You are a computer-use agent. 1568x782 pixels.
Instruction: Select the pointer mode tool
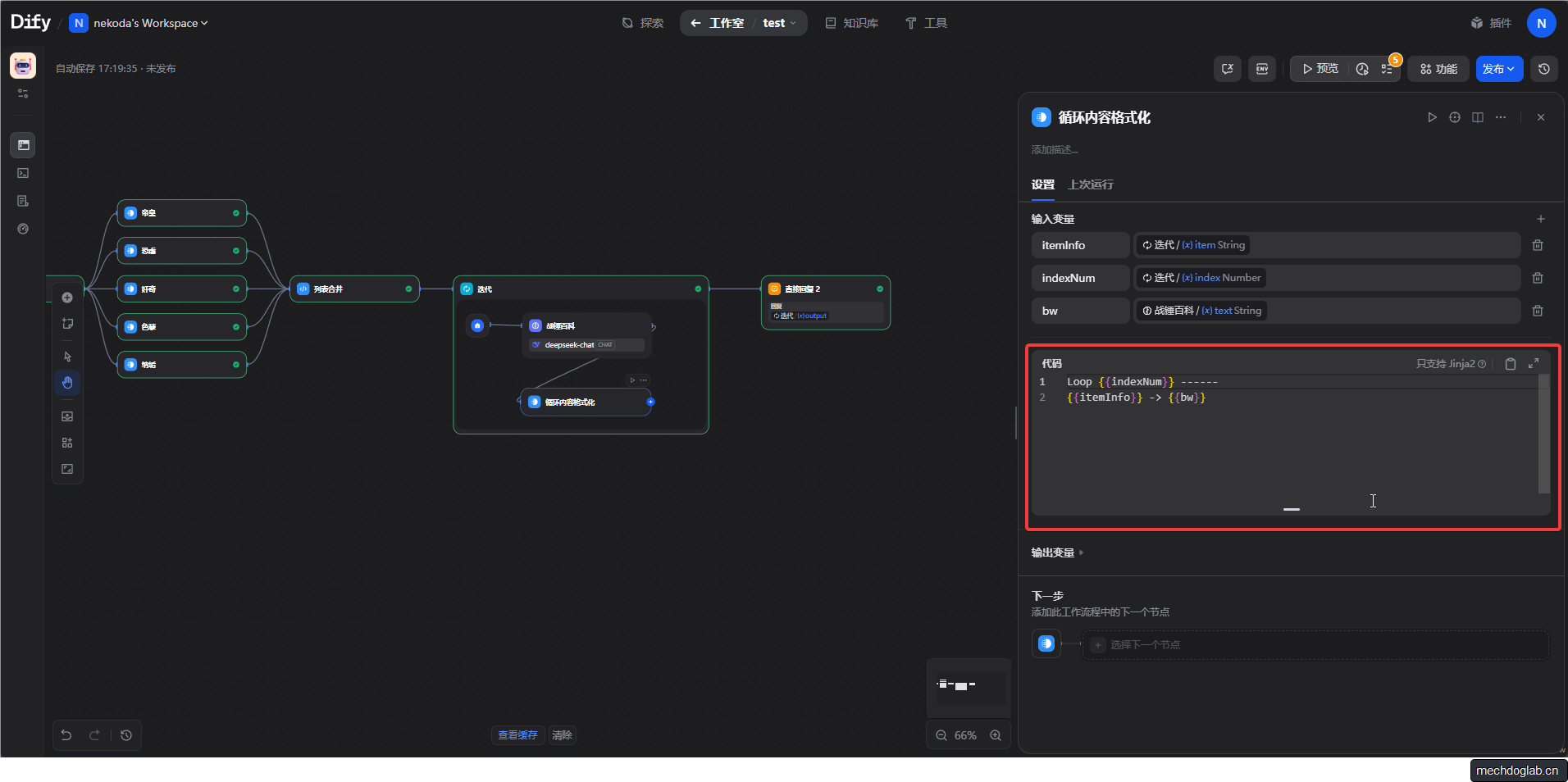point(67,357)
